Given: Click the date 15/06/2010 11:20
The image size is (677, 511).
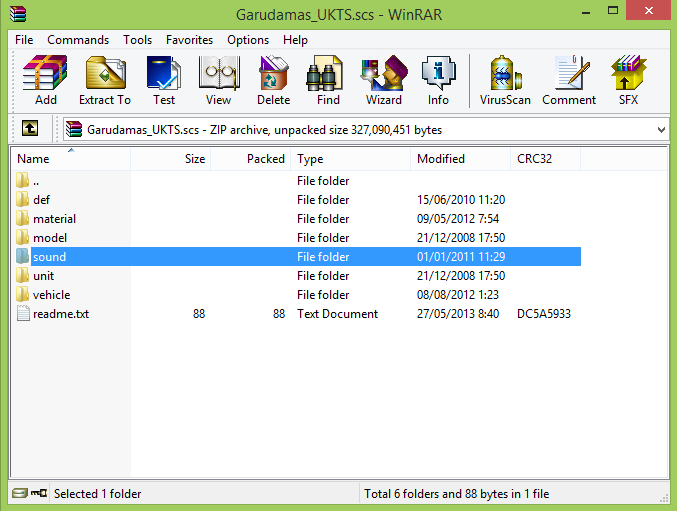Looking at the screenshot, I should coord(461,199).
